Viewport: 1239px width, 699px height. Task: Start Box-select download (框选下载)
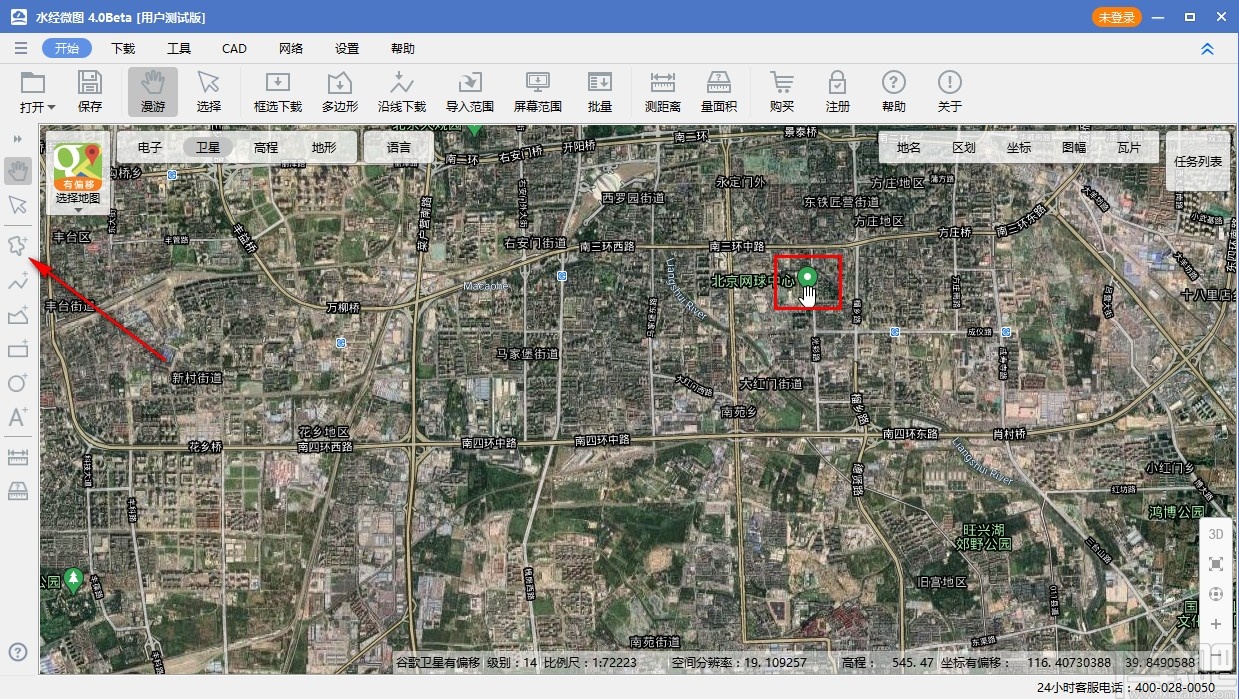(x=278, y=92)
